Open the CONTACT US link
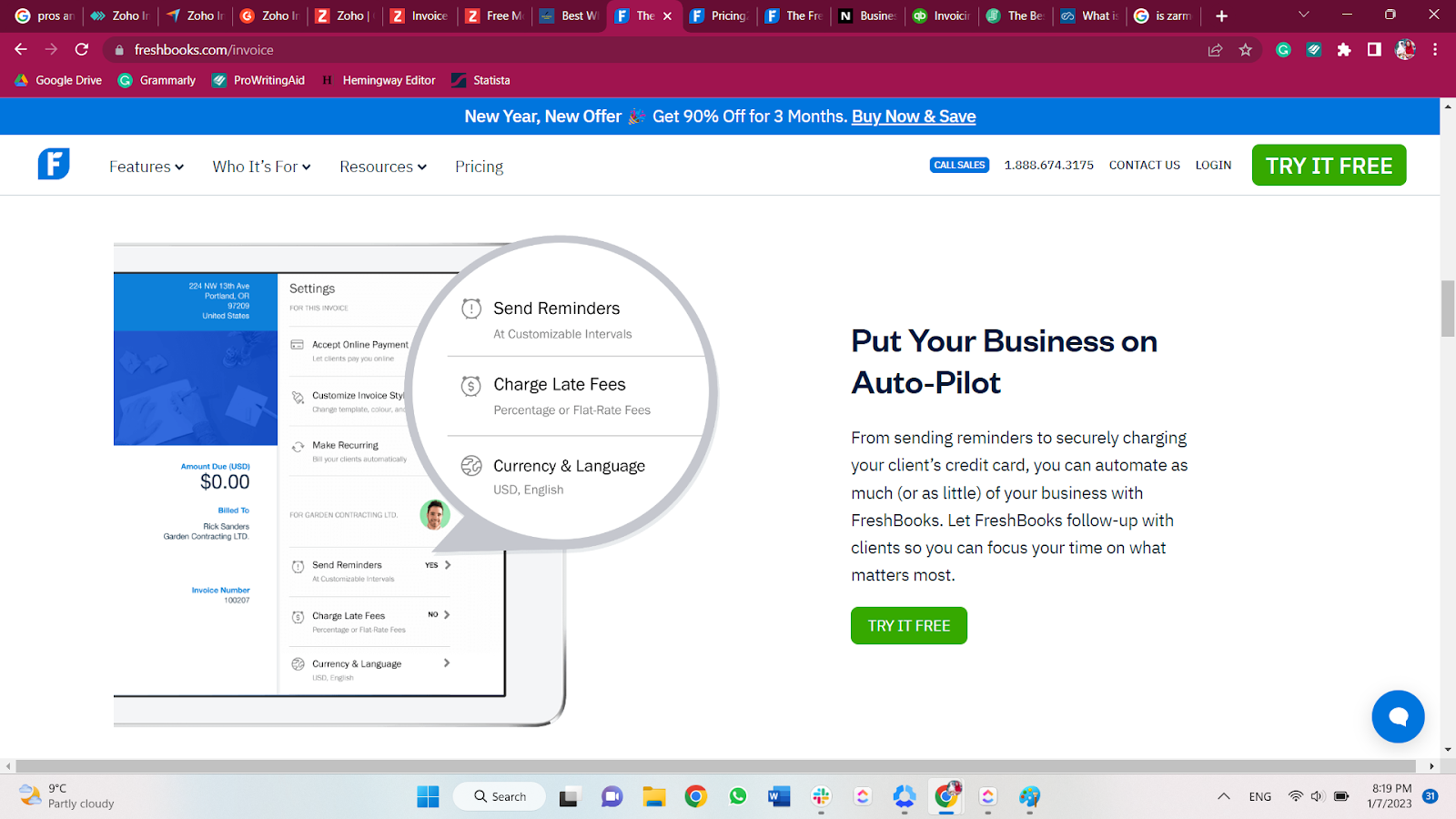This screenshot has height=819, width=1456. (x=1144, y=166)
